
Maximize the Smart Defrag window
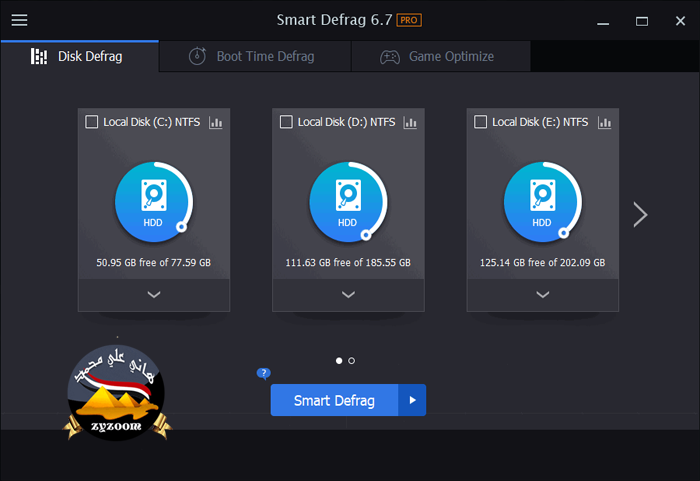(642, 21)
